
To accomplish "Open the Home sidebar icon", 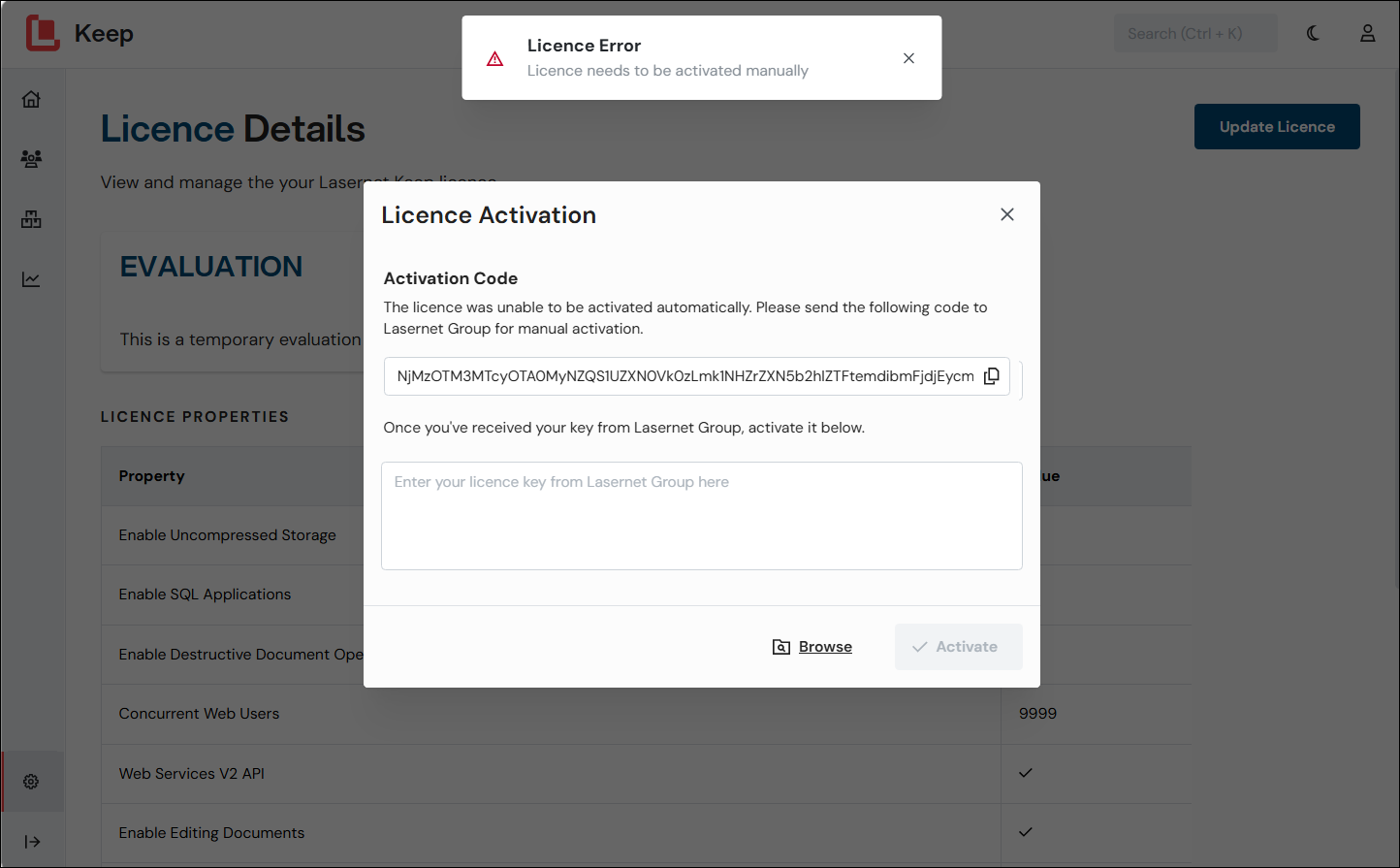I will (x=31, y=99).
